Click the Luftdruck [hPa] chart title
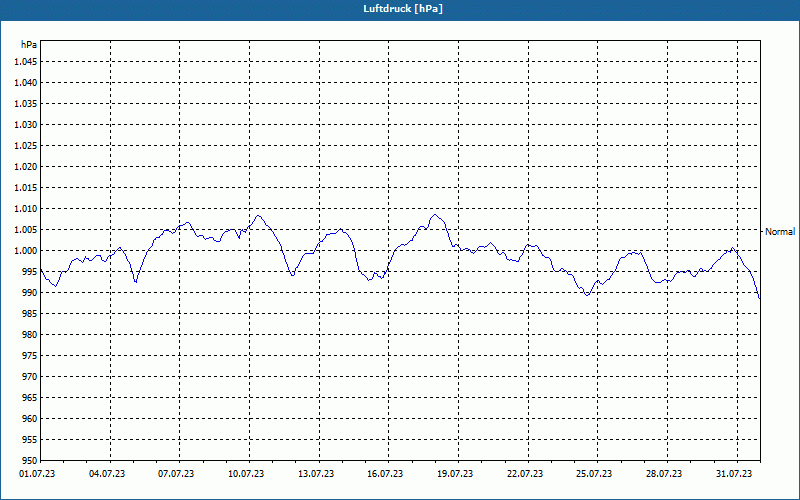The image size is (800, 500). coord(403,9)
